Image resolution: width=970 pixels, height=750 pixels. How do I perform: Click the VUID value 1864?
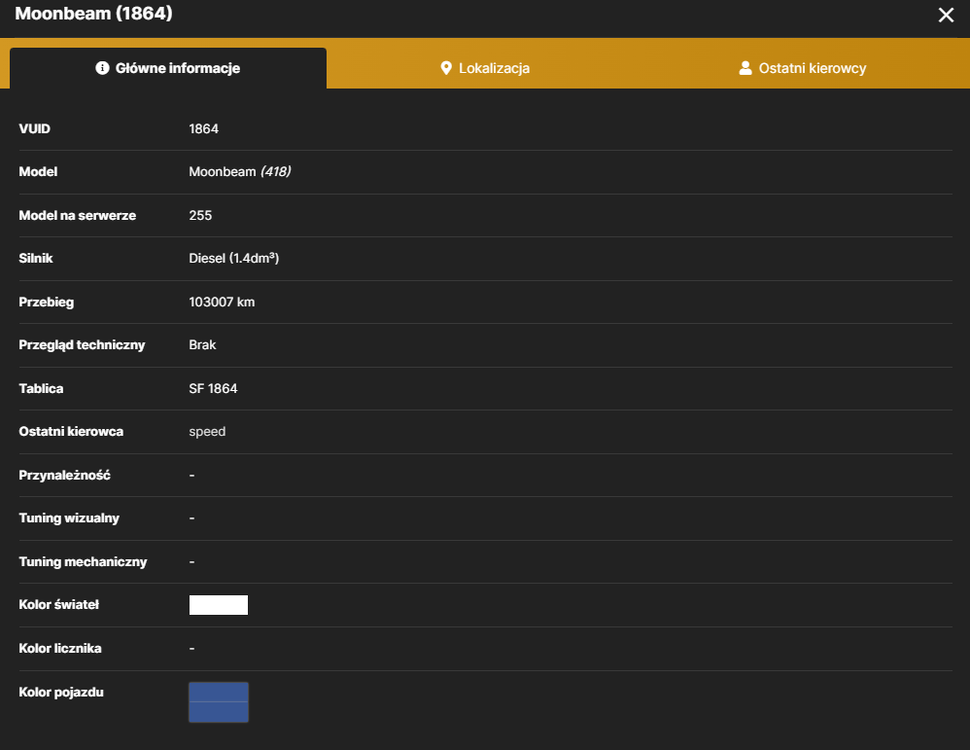(204, 129)
